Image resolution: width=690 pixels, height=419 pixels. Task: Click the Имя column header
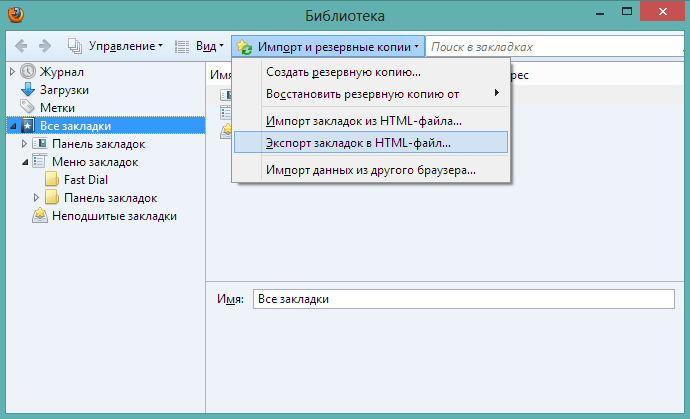(220, 75)
